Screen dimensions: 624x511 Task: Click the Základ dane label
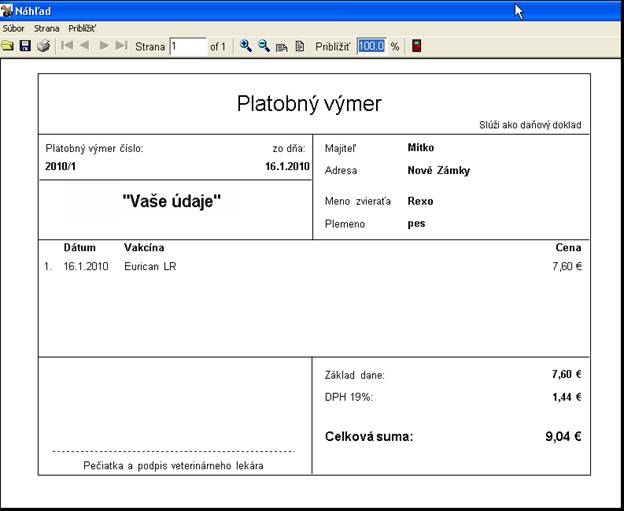pos(355,375)
